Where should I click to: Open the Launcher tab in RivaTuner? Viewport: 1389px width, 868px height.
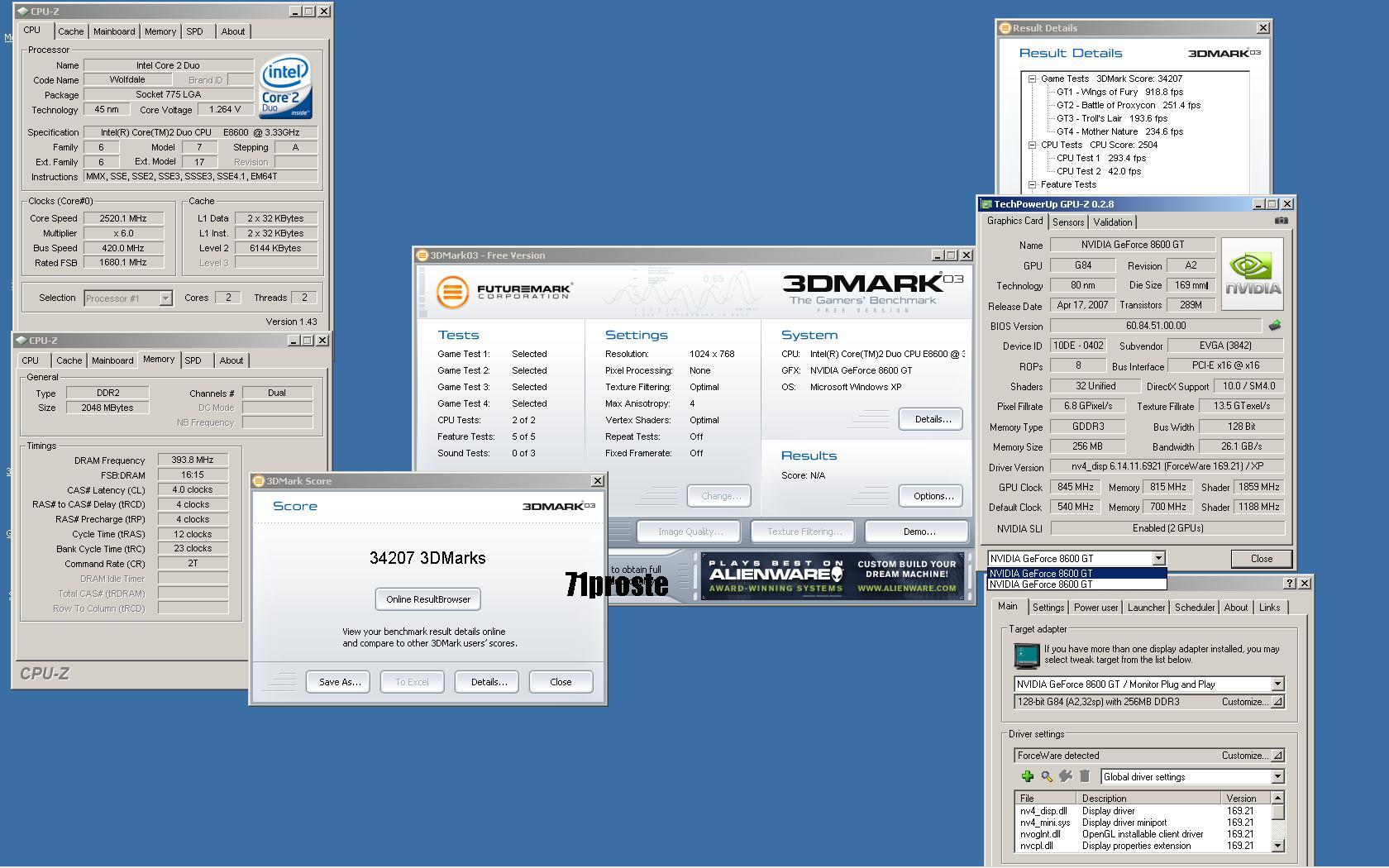click(1146, 608)
